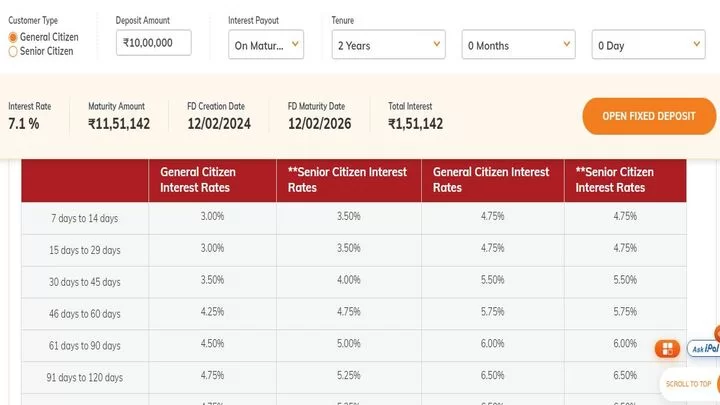
Task: Click the last Senior Citizen Interest Rates header
Action: click(614, 180)
